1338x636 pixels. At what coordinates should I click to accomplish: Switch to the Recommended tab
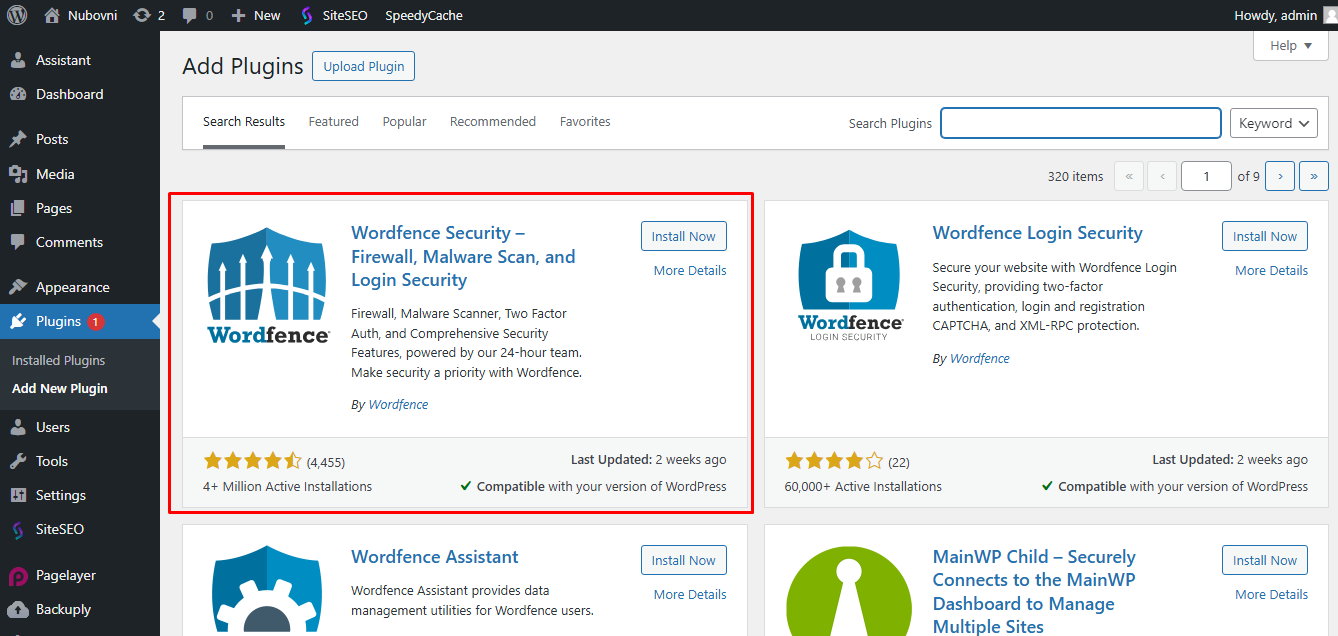click(493, 122)
